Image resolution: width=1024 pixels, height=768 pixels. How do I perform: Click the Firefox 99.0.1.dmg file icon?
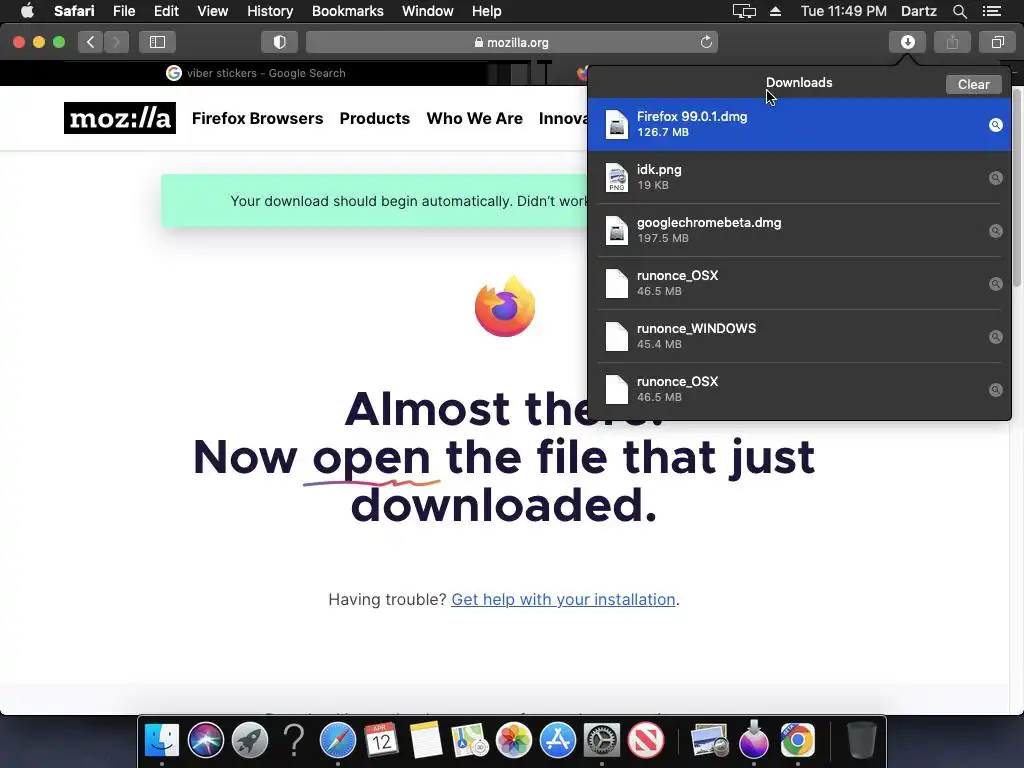click(x=616, y=124)
